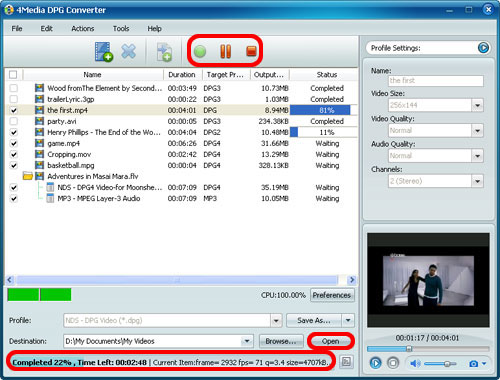Open the snapshot options arrow beside camera
This screenshot has height=380, width=500.
484,363
